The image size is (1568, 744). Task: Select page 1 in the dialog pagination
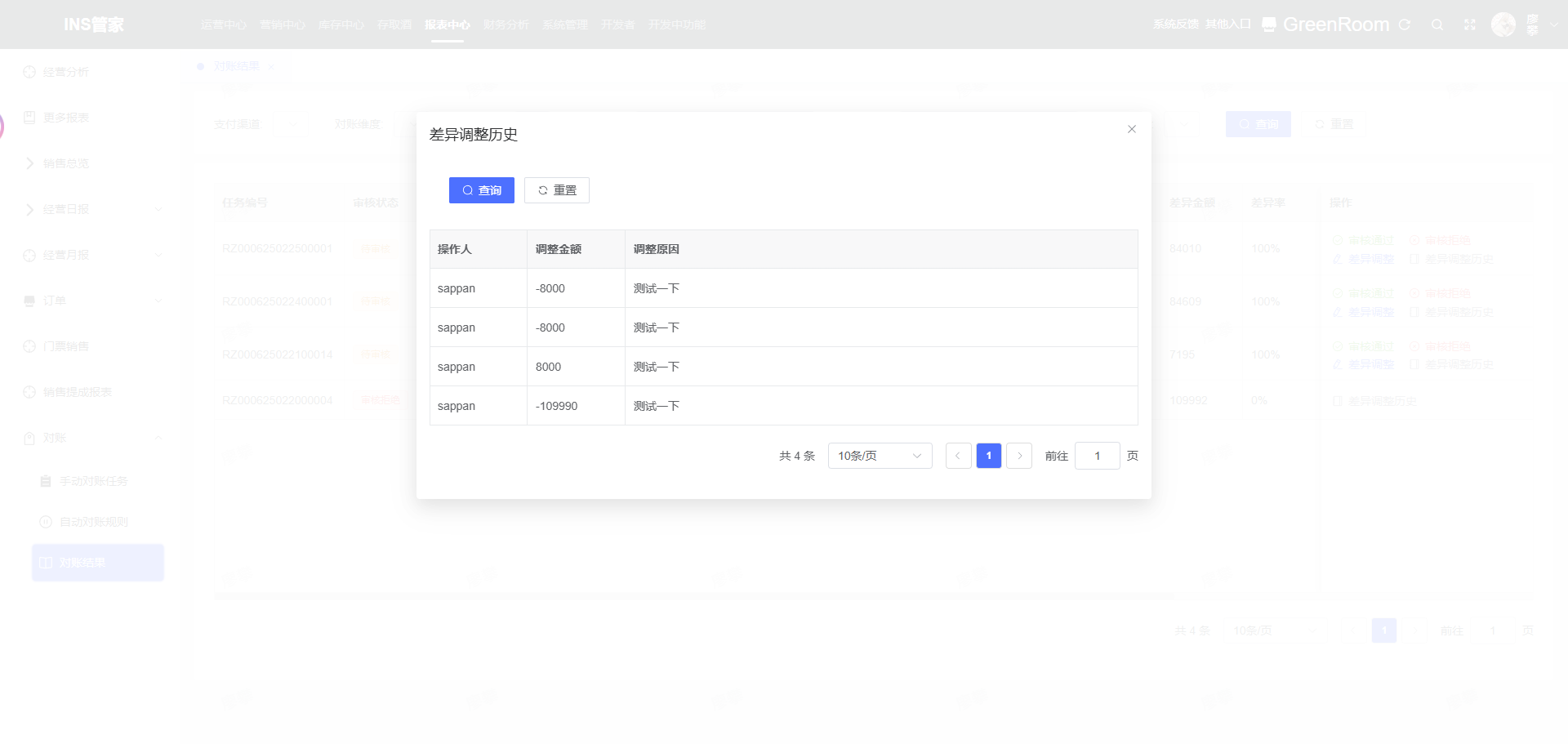point(989,456)
